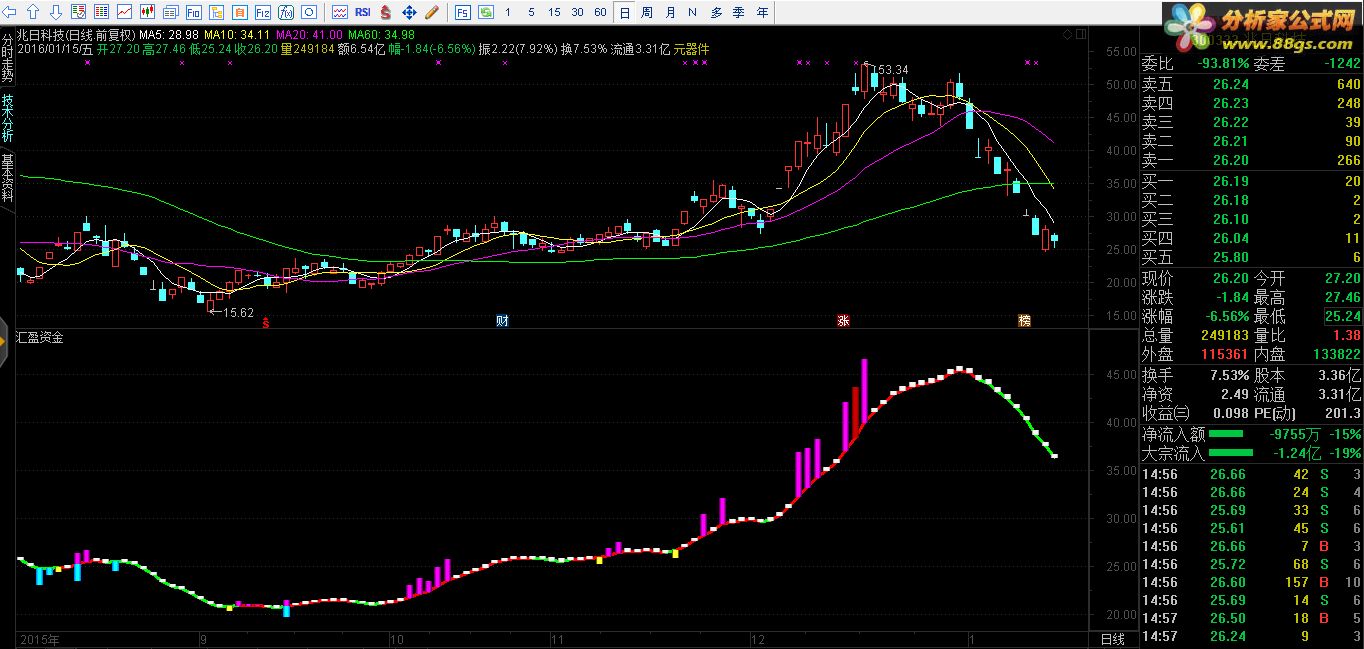Select the blue four-way move arrows tool

(x=409, y=12)
